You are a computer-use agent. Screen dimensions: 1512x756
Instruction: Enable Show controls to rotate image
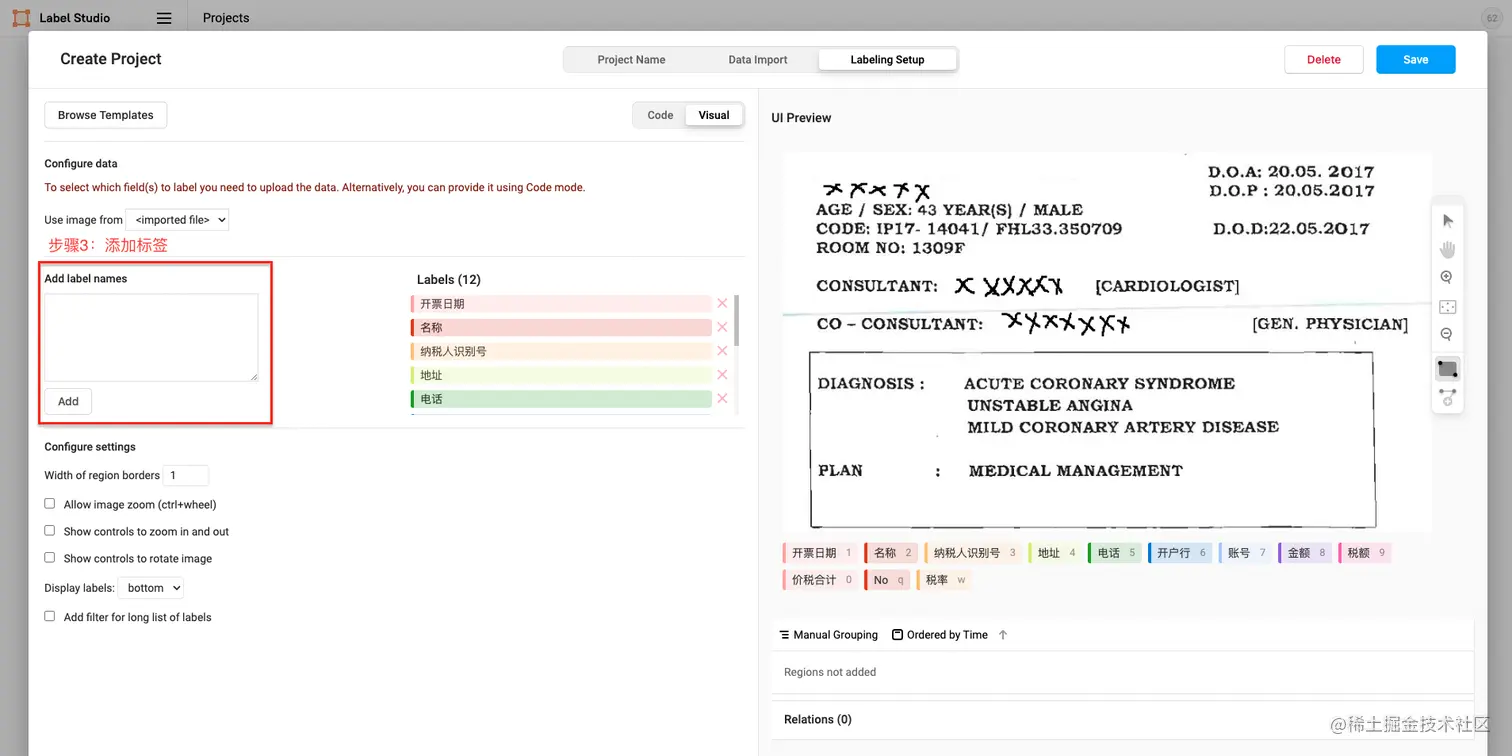pos(50,558)
